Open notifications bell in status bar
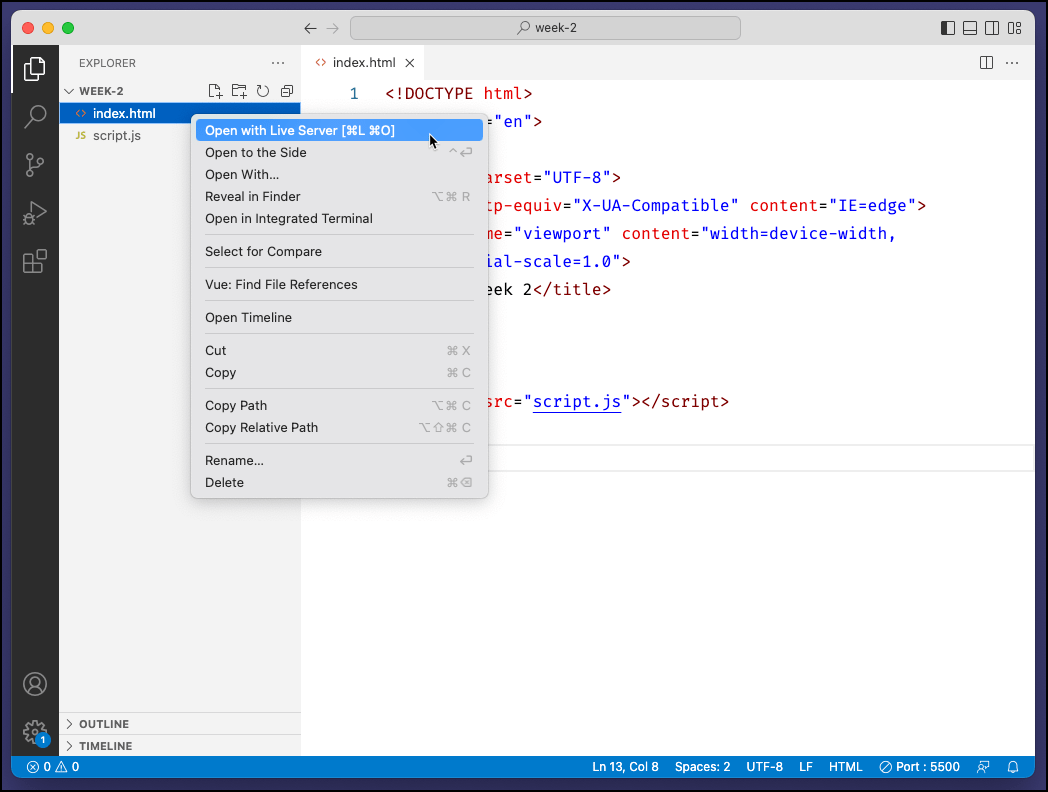This screenshot has width=1048, height=792. click(x=1013, y=767)
